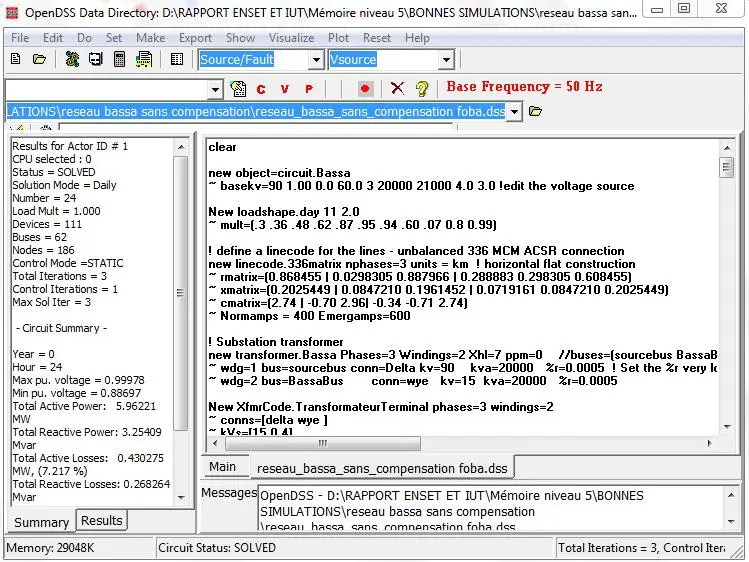Click the table grid icon in the toolbar
The width and height of the screenshot is (749, 562).
coord(177,59)
